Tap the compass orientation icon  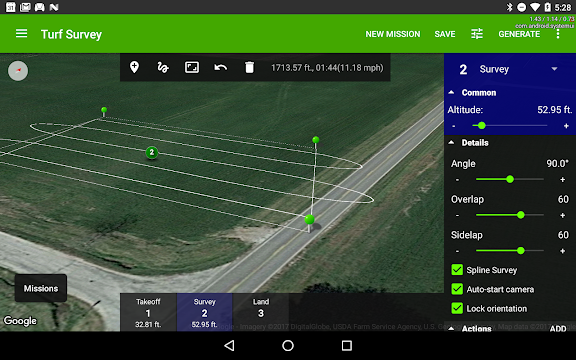18,71
